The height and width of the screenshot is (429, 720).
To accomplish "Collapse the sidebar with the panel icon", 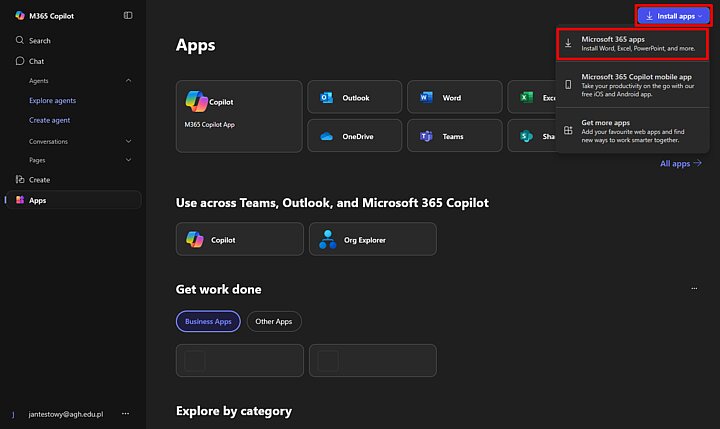I will point(128,16).
